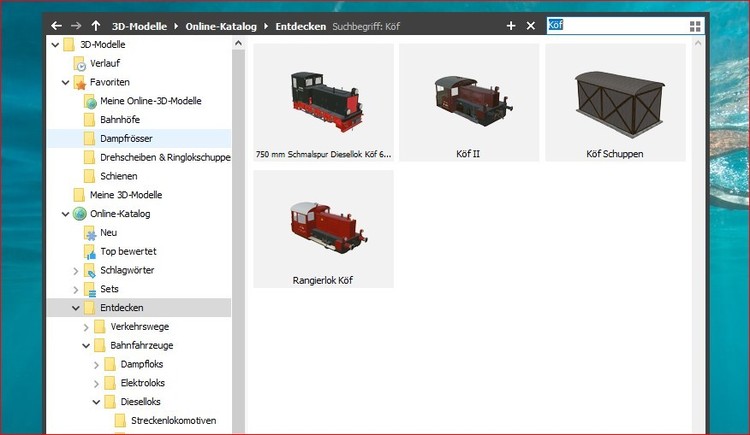Click the up one level arrow
The width and height of the screenshot is (750, 435).
click(95, 25)
